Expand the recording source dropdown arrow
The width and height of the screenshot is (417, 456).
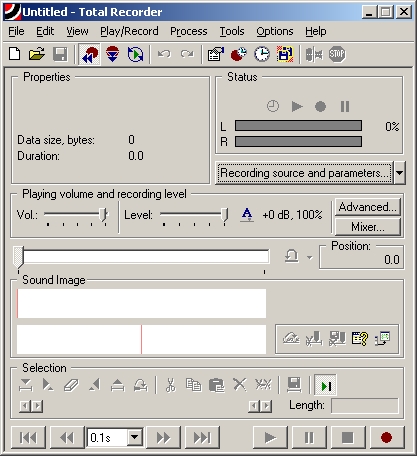400,173
